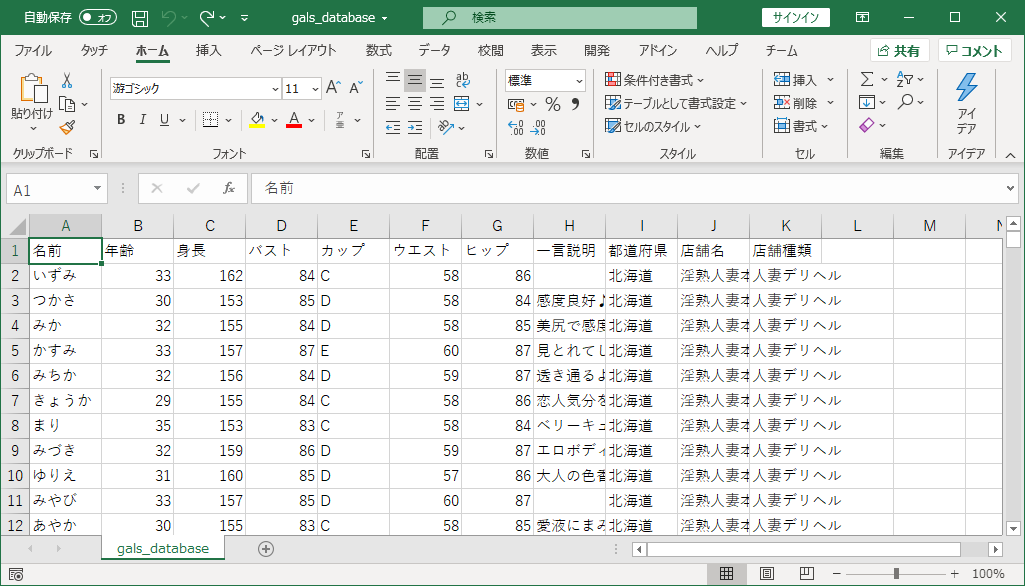This screenshot has width=1025, height=586.
Task: Apply bold formatting to selected cell
Action: [x=119, y=119]
